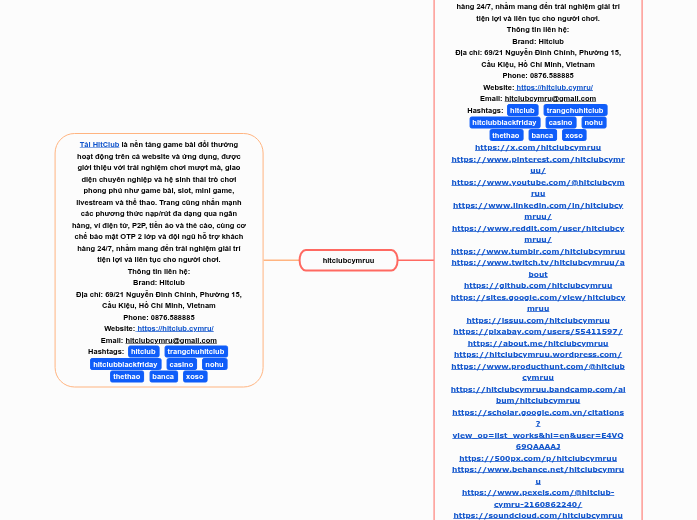Click the Issuu hitclubcymruu link

[x=538, y=320]
